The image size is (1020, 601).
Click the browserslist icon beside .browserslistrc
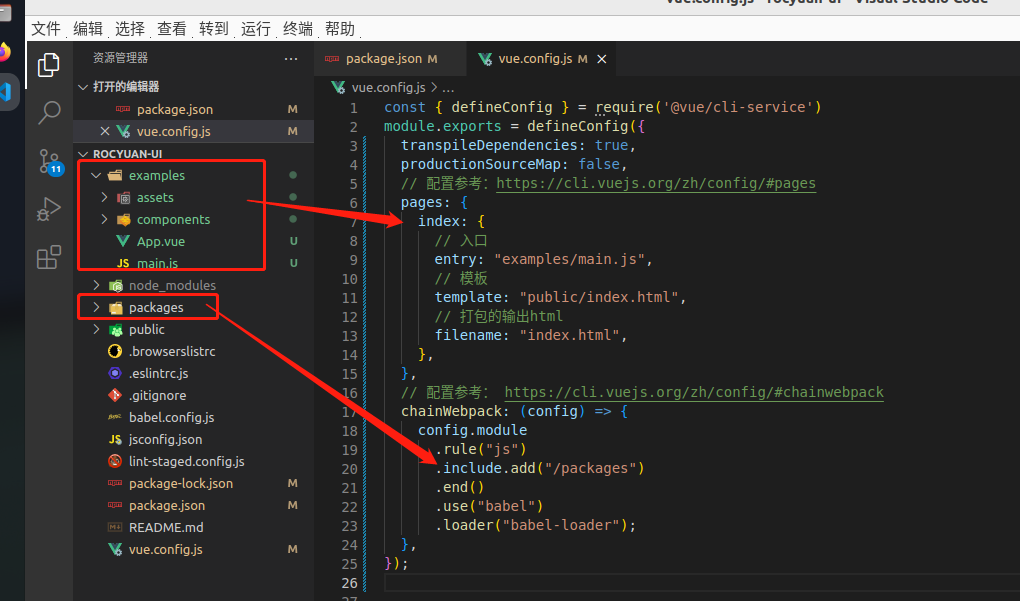pos(115,351)
